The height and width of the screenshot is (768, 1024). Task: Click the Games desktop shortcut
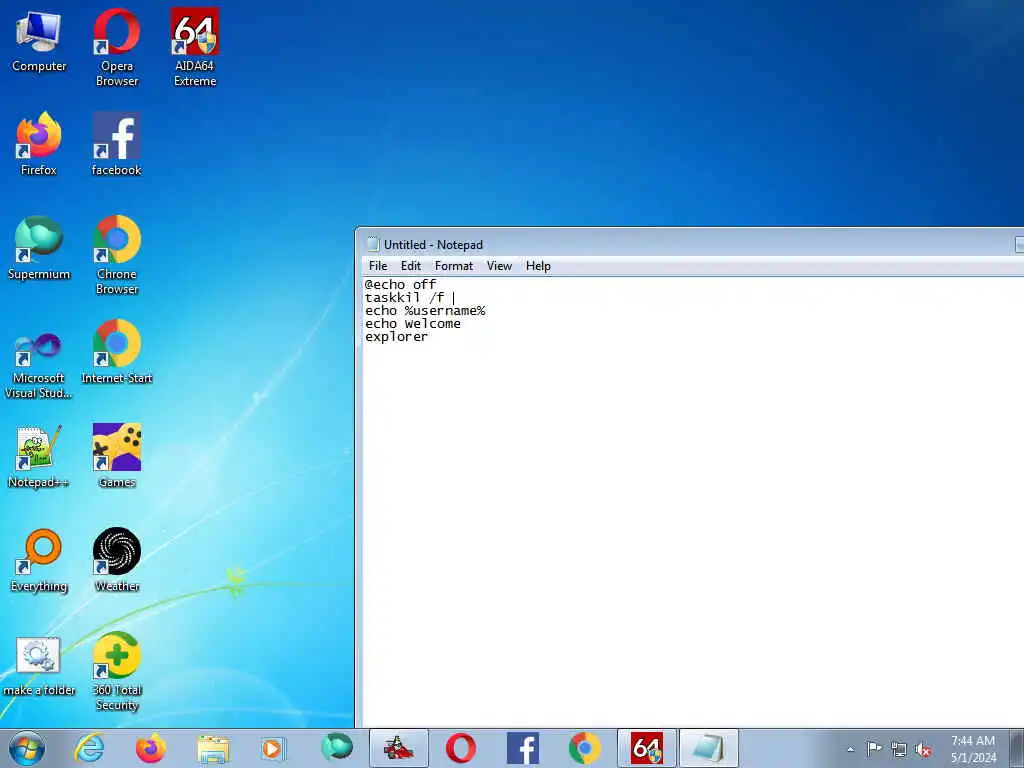[x=116, y=456]
